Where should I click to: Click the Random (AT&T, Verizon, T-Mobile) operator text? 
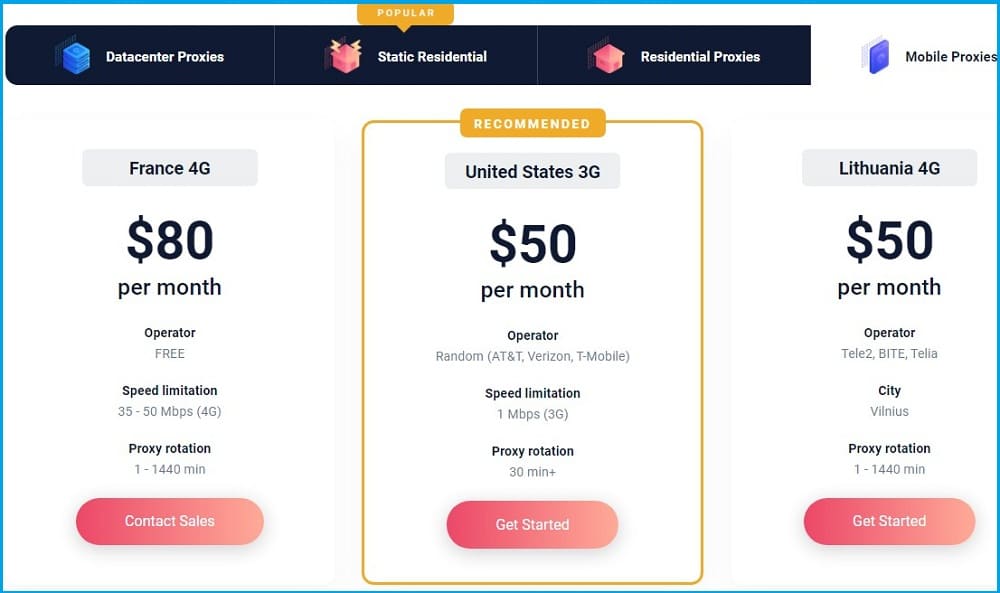point(533,356)
